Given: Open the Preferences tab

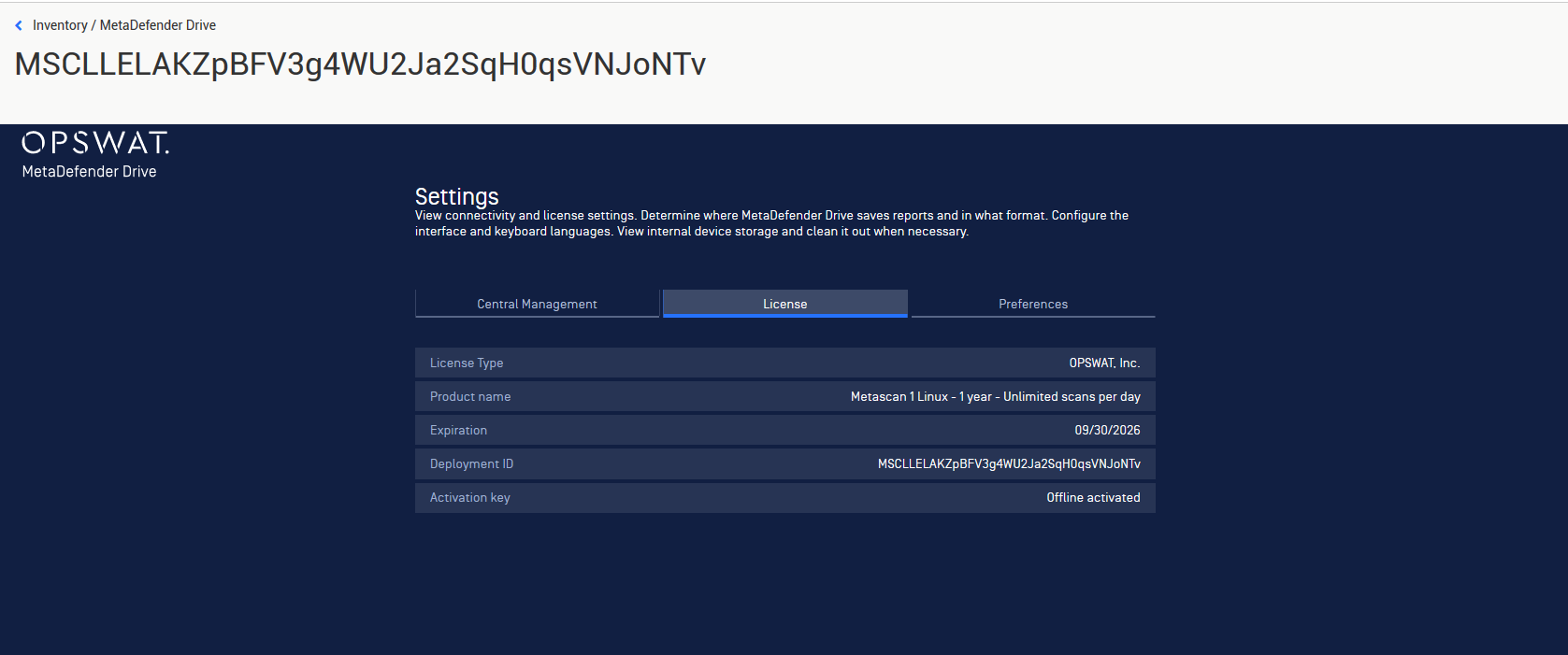Looking at the screenshot, I should [x=1033, y=304].
